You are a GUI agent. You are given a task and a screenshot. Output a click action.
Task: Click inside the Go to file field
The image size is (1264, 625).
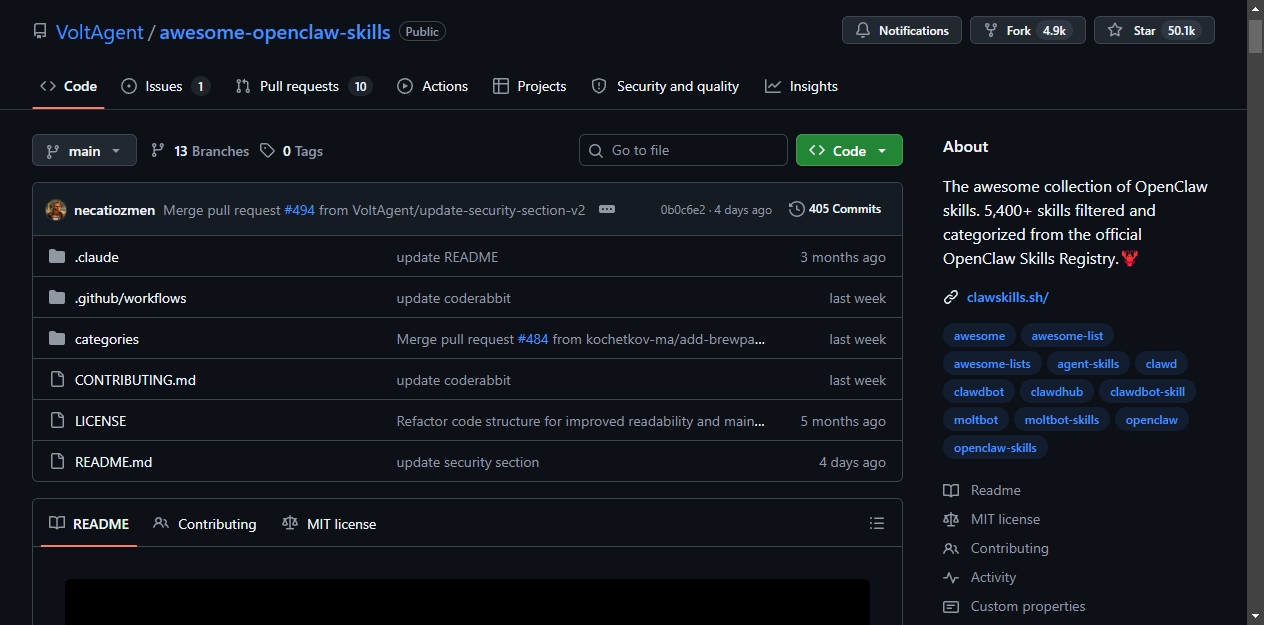click(683, 150)
